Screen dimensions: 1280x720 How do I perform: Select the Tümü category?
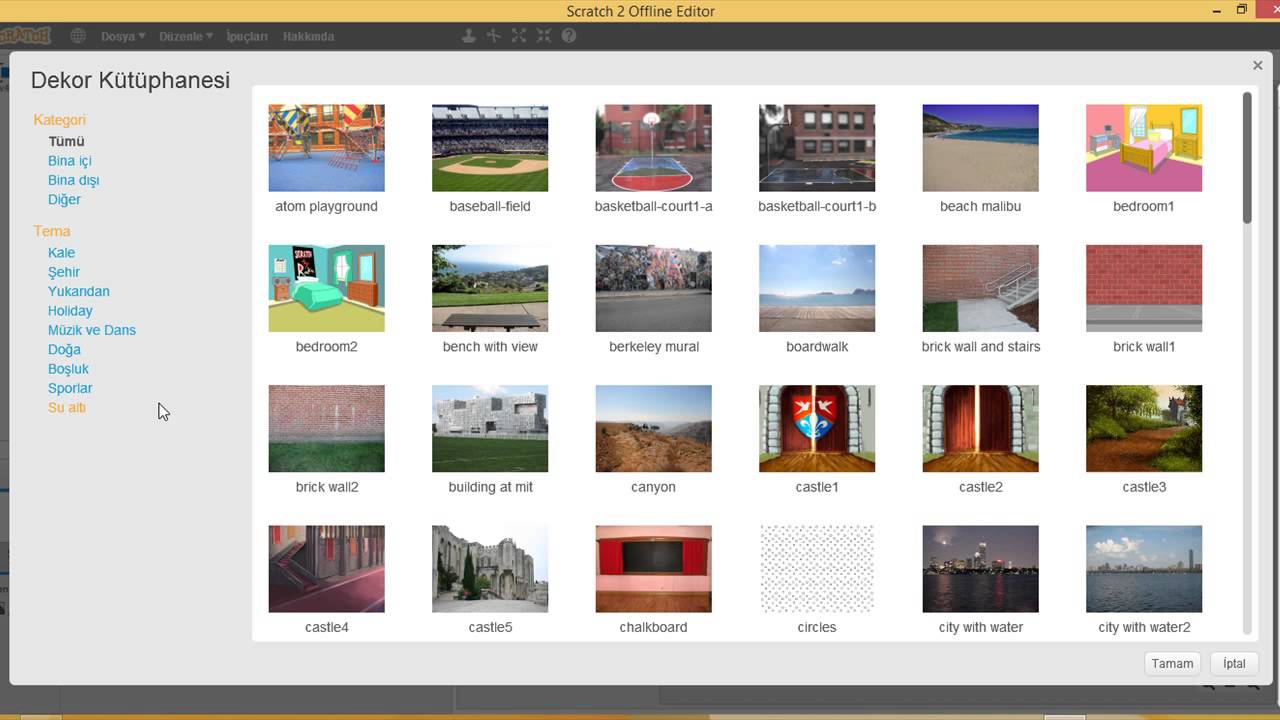(66, 141)
